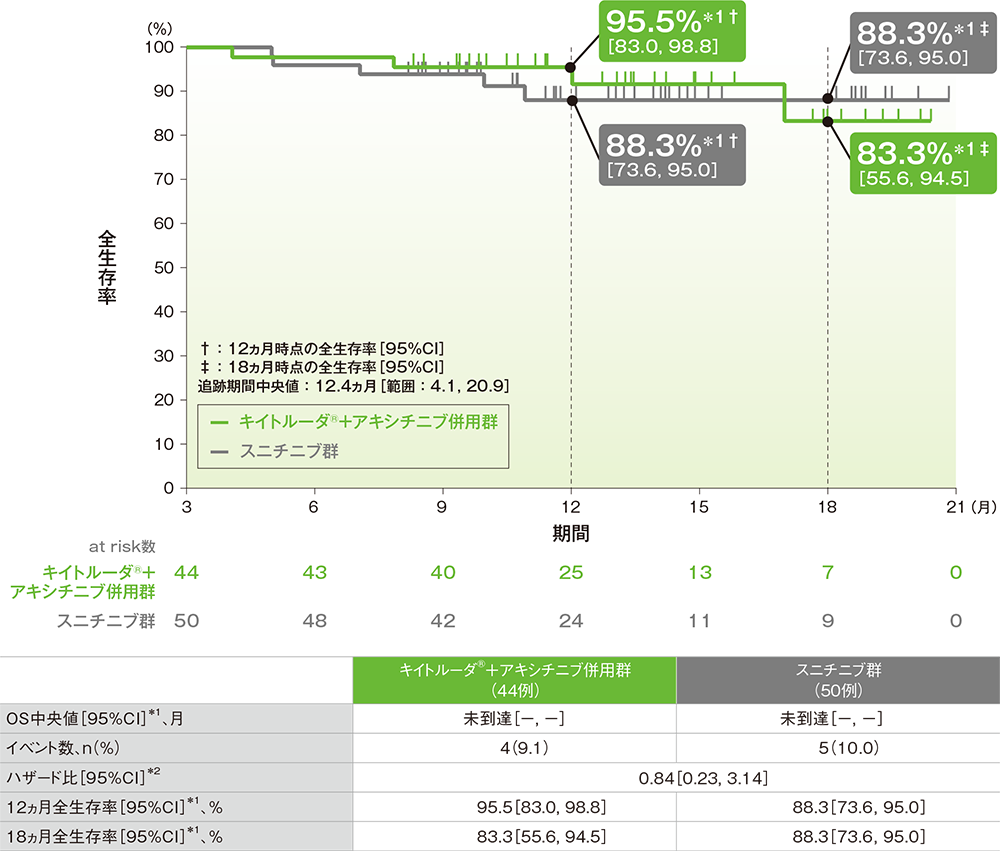Viewport: 1000px width, 851px height.
Task: Click the green table header キイトルーダ+アキシチニブ併用群 (44例)
Action: [515, 680]
